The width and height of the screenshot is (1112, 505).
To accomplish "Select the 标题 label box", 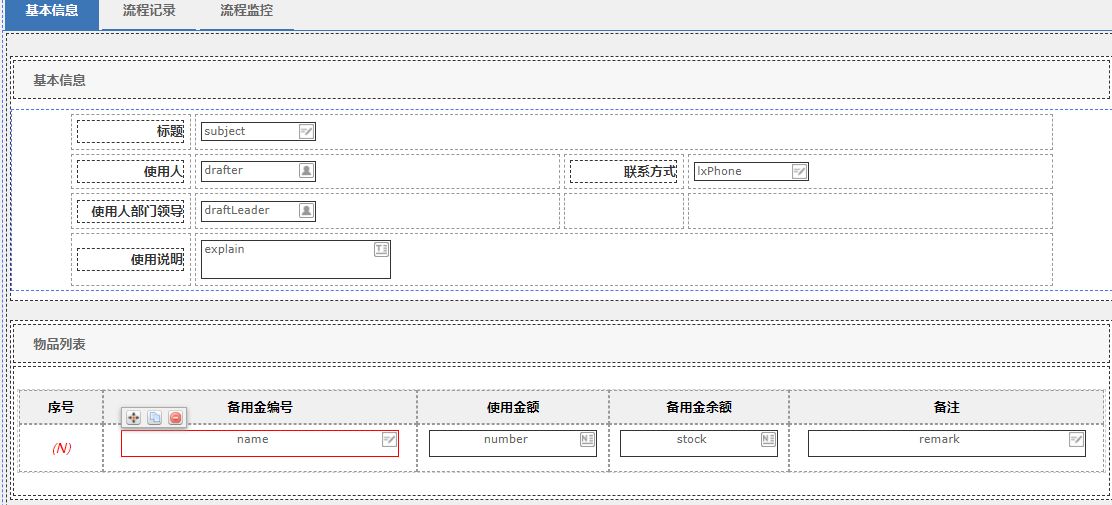I will pos(130,132).
